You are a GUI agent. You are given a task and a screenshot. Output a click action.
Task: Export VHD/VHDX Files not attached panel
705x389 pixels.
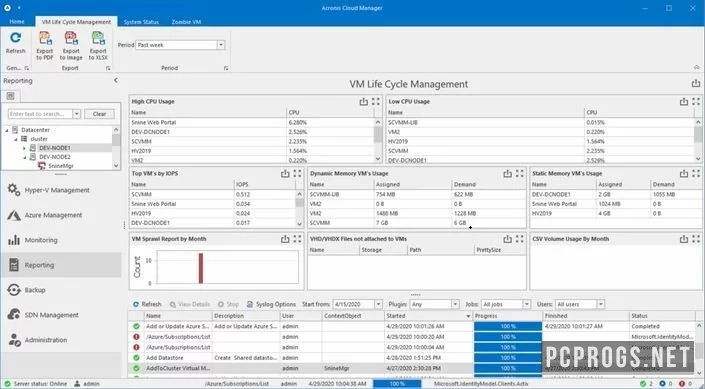pyautogui.click(x=507, y=239)
